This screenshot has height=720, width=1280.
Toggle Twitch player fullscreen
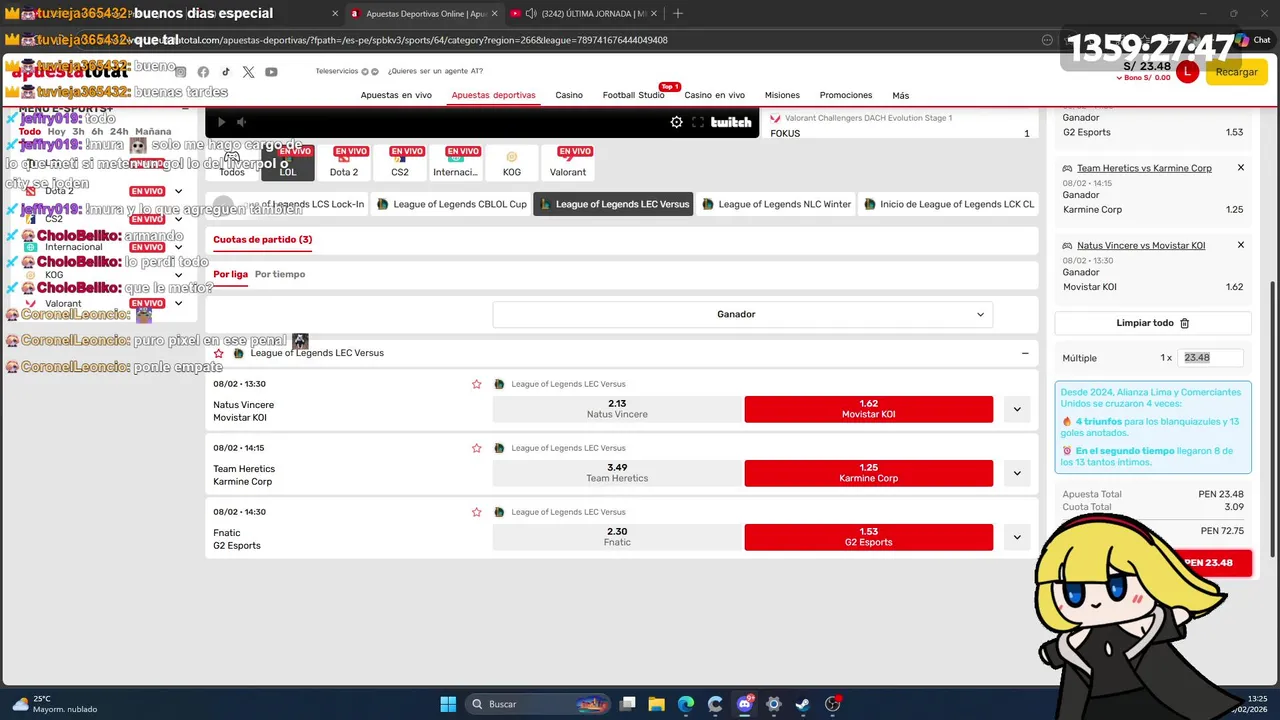(x=698, y=122)
